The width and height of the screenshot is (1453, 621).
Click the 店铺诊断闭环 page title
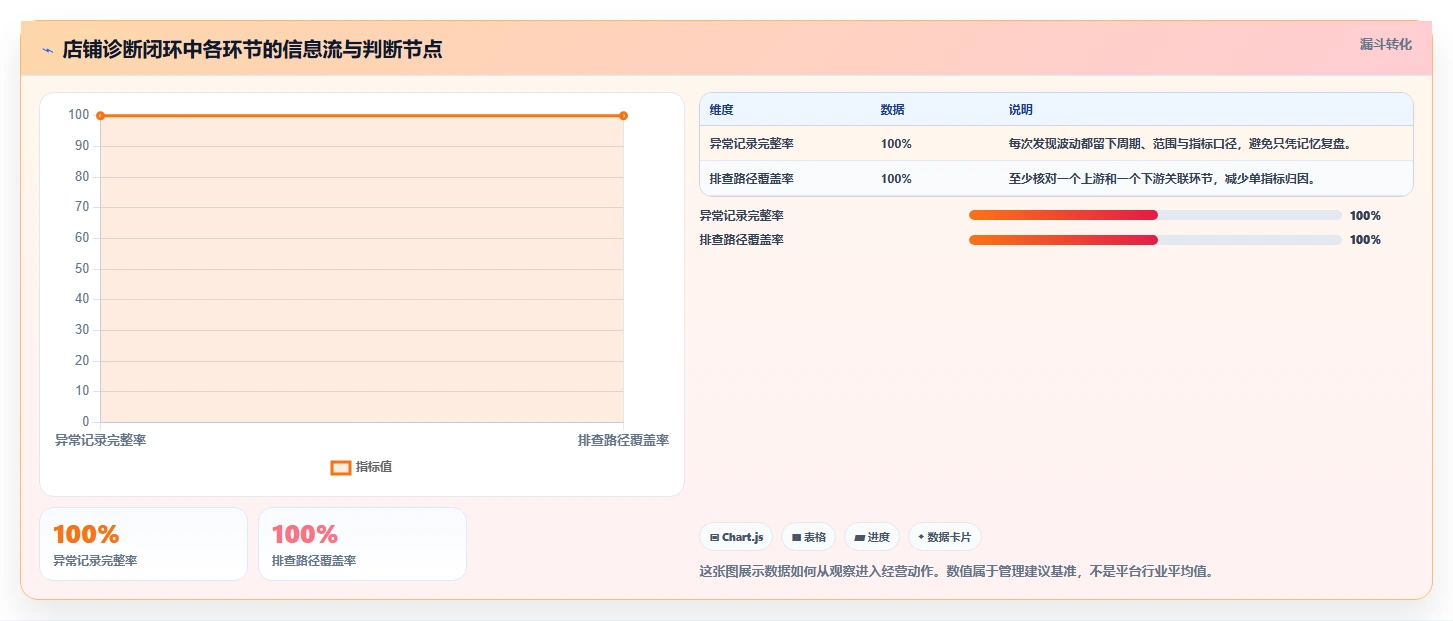pyautogui.click(x=252, y=50)
